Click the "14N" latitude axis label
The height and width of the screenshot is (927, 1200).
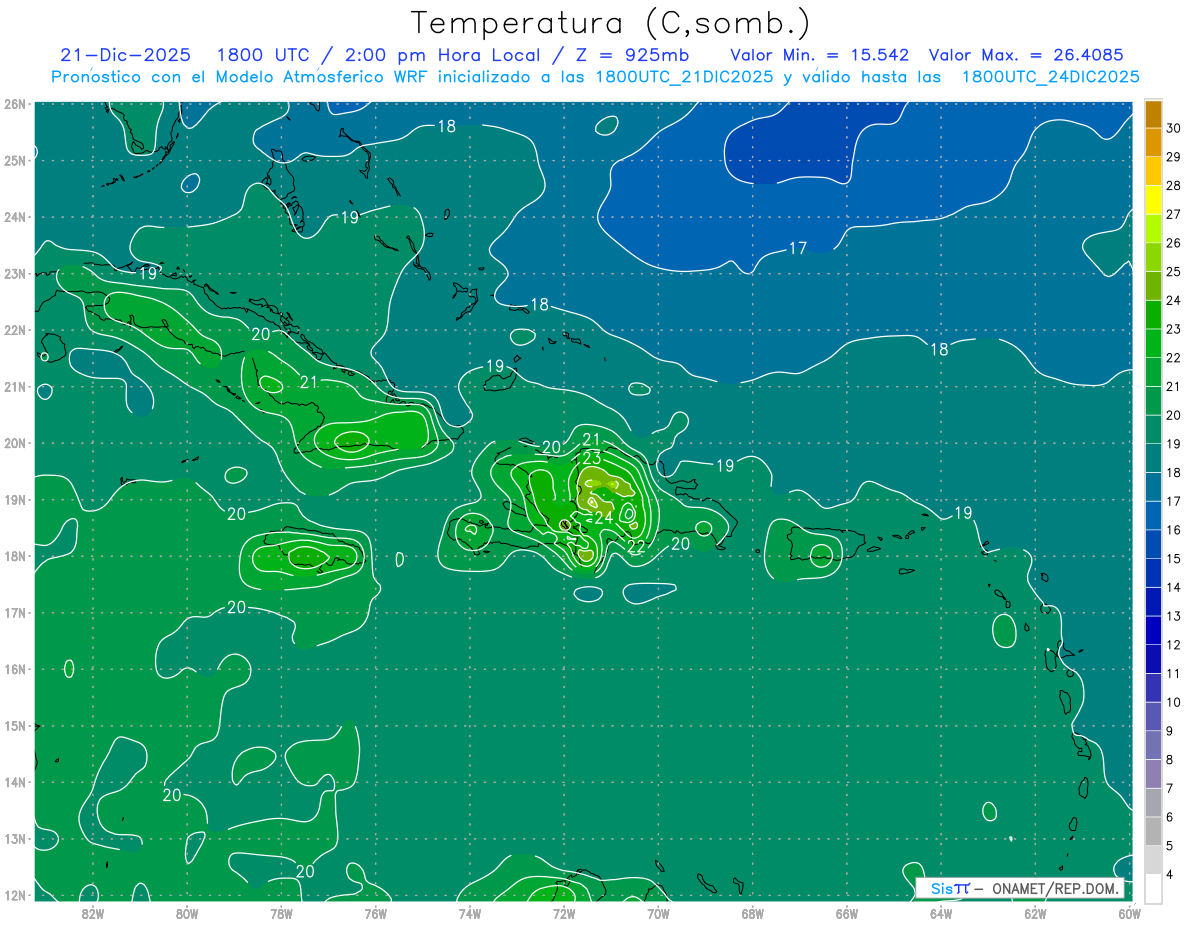(x=14, y=782)
